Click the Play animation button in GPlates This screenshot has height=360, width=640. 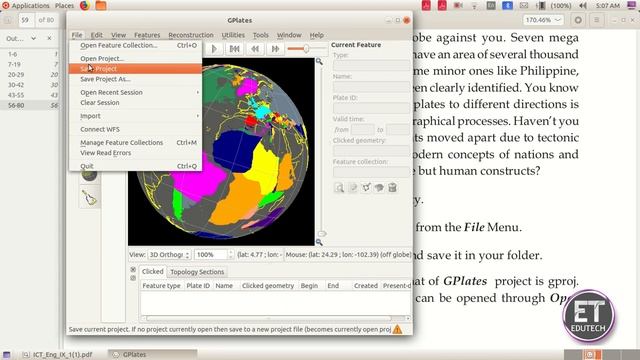pos(214,49)
